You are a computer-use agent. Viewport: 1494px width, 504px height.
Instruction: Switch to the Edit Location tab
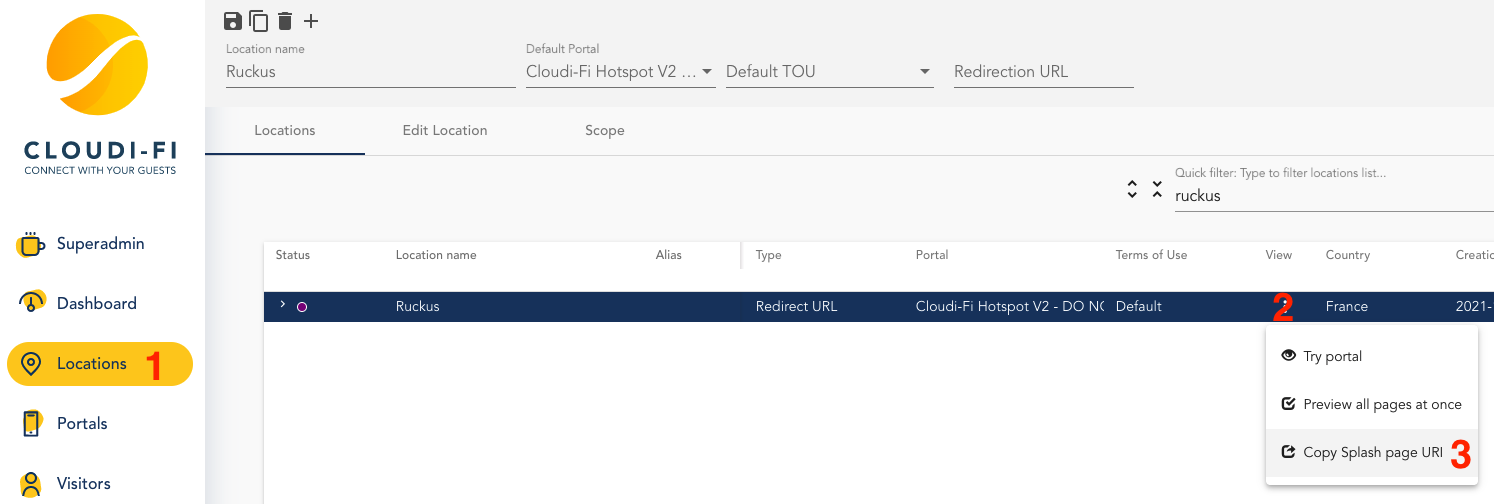[x=445, y=130]
